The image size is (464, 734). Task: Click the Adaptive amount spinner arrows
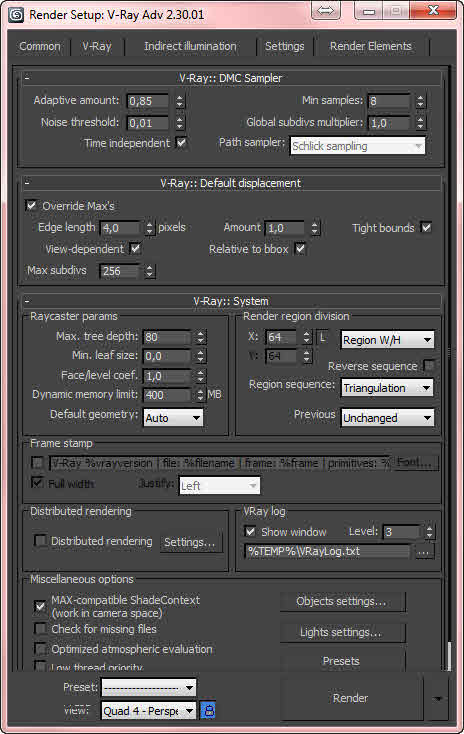pyautogui.click(x=180, y=101)
